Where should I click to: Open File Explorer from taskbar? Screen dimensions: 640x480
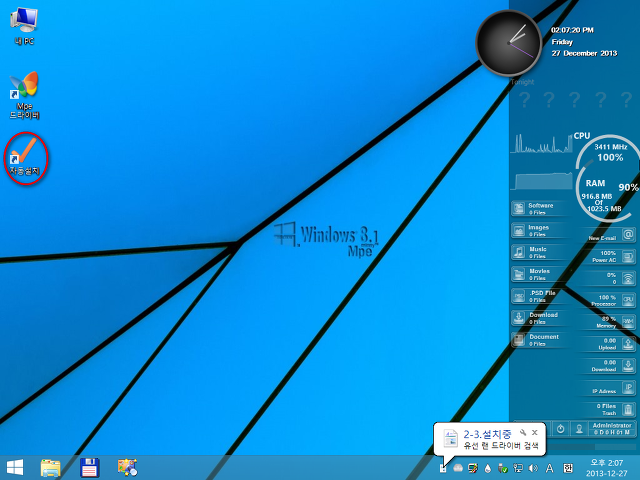click(51, 468)
